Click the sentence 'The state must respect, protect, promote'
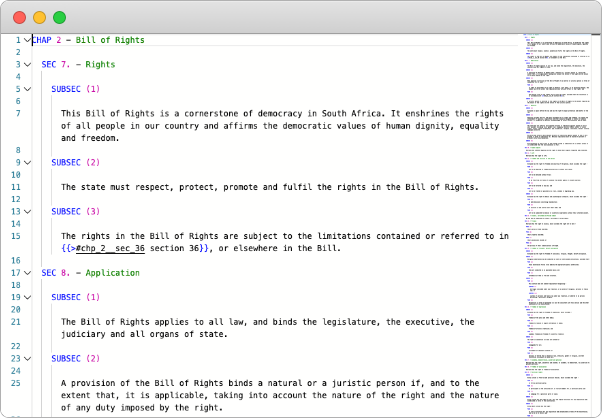 270,187
